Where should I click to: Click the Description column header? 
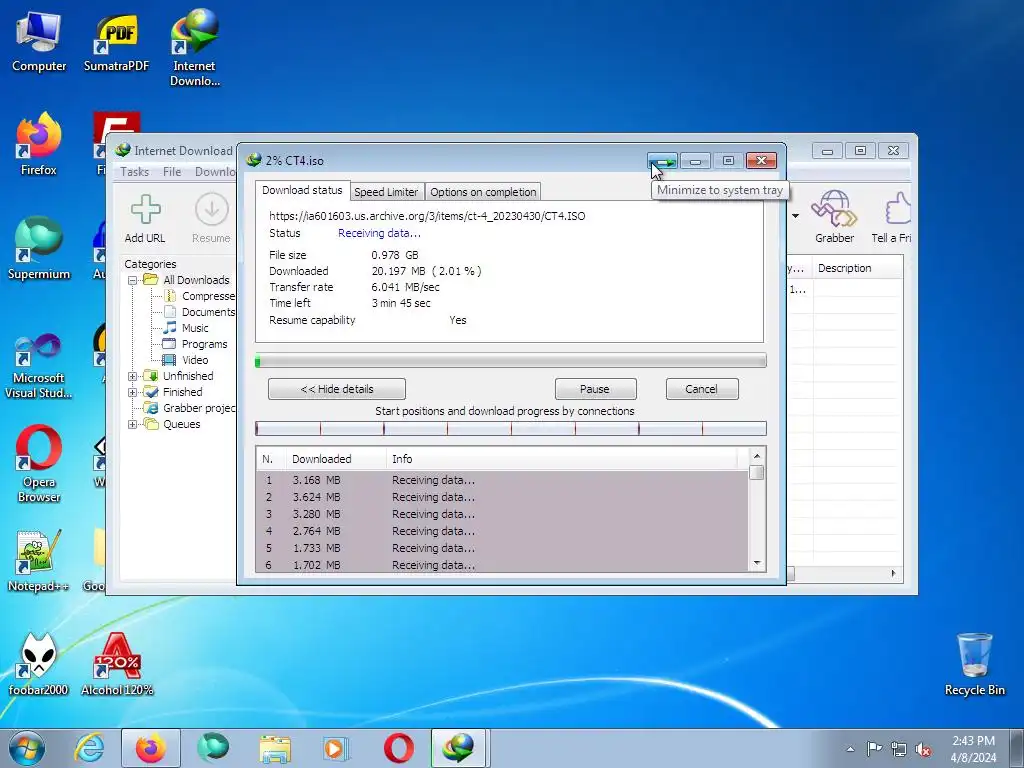pos(857,268)
